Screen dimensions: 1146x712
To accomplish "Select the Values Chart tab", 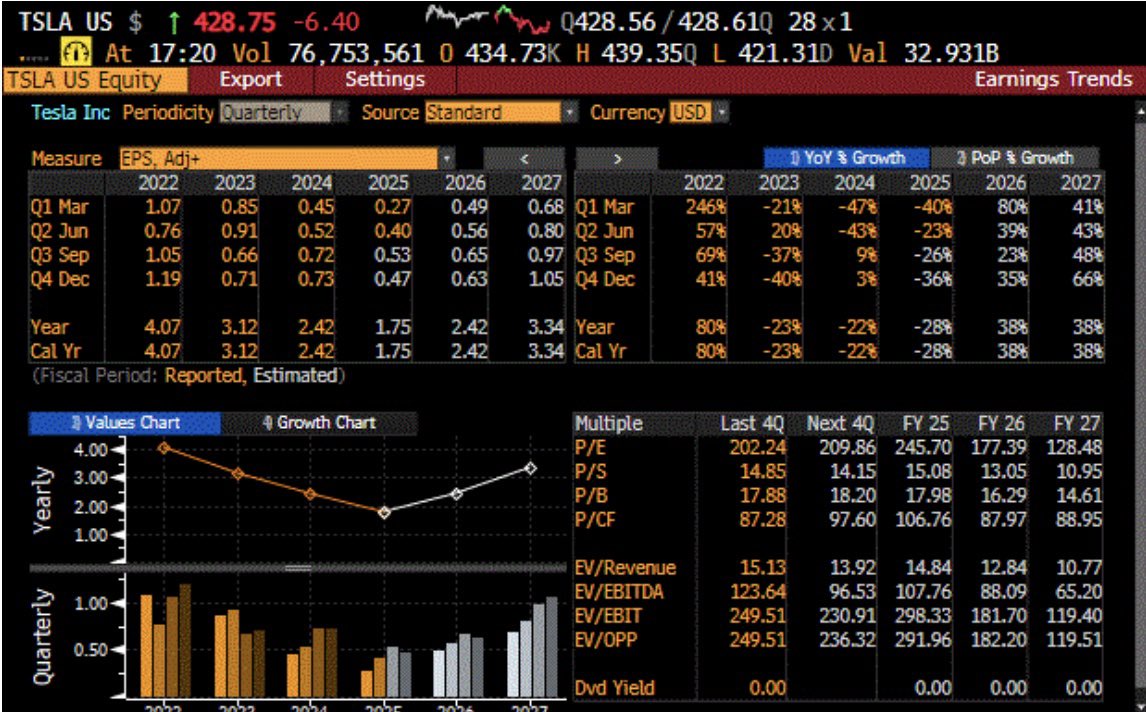I will pos(124,423).
